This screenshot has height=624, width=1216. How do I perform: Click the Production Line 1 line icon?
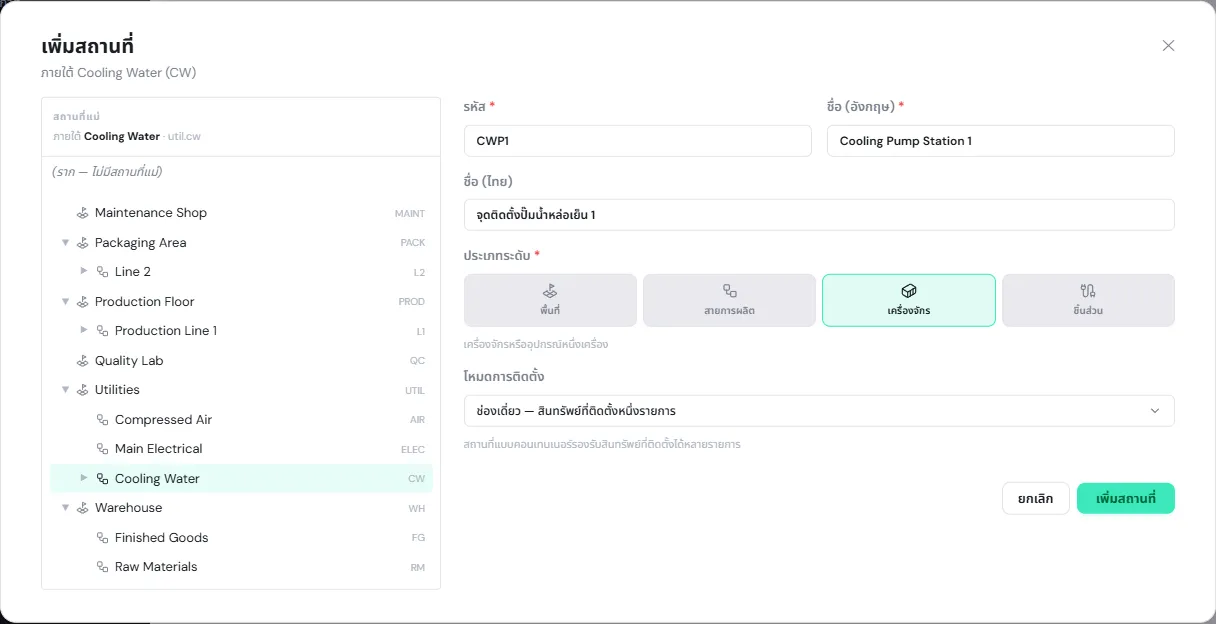(x=102, y=331)
